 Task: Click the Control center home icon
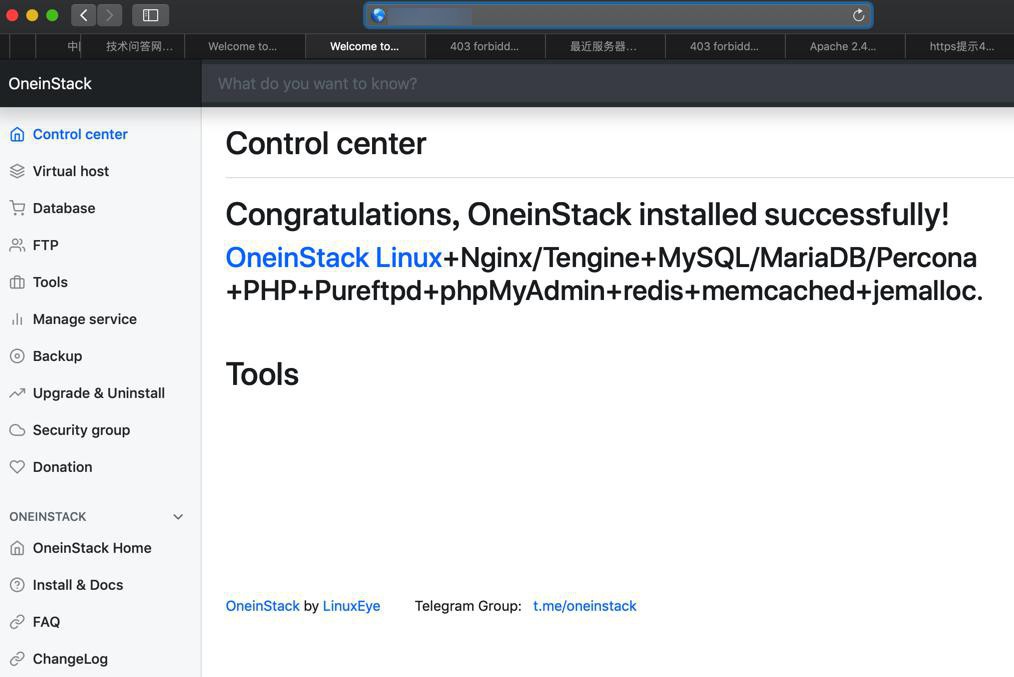click(17, 134)
